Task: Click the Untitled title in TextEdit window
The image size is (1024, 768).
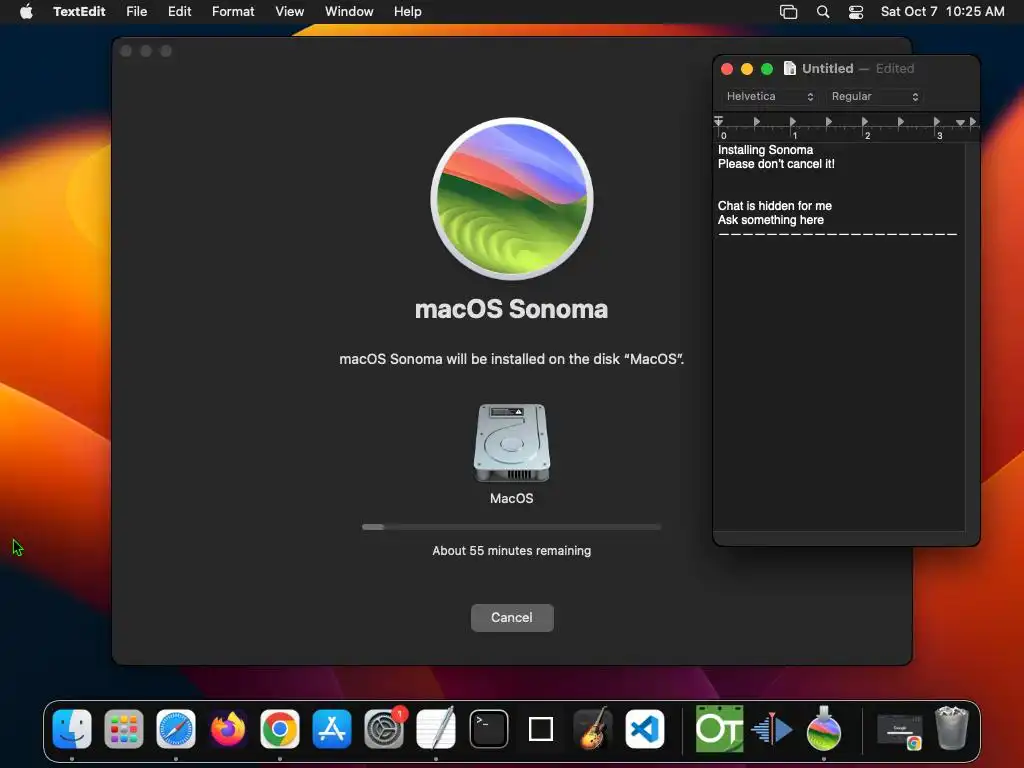Action: point(827,68)
